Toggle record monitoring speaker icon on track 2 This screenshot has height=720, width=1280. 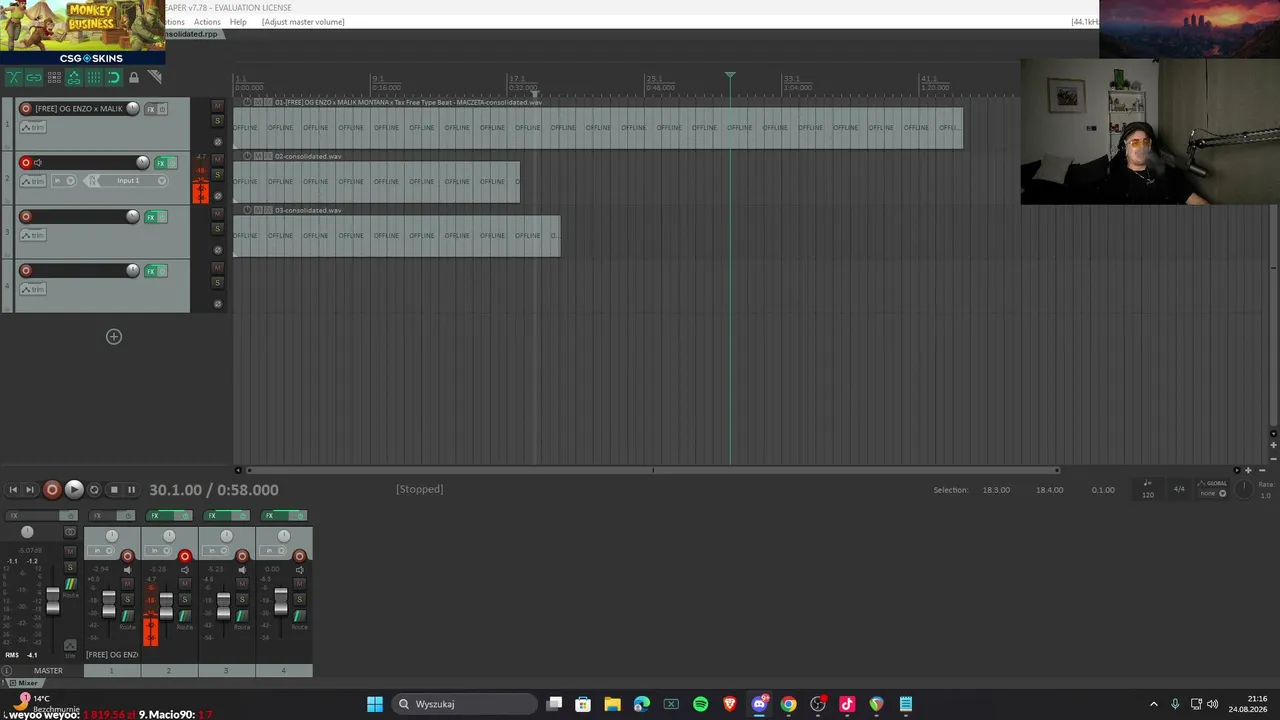[x=38, y=163]
